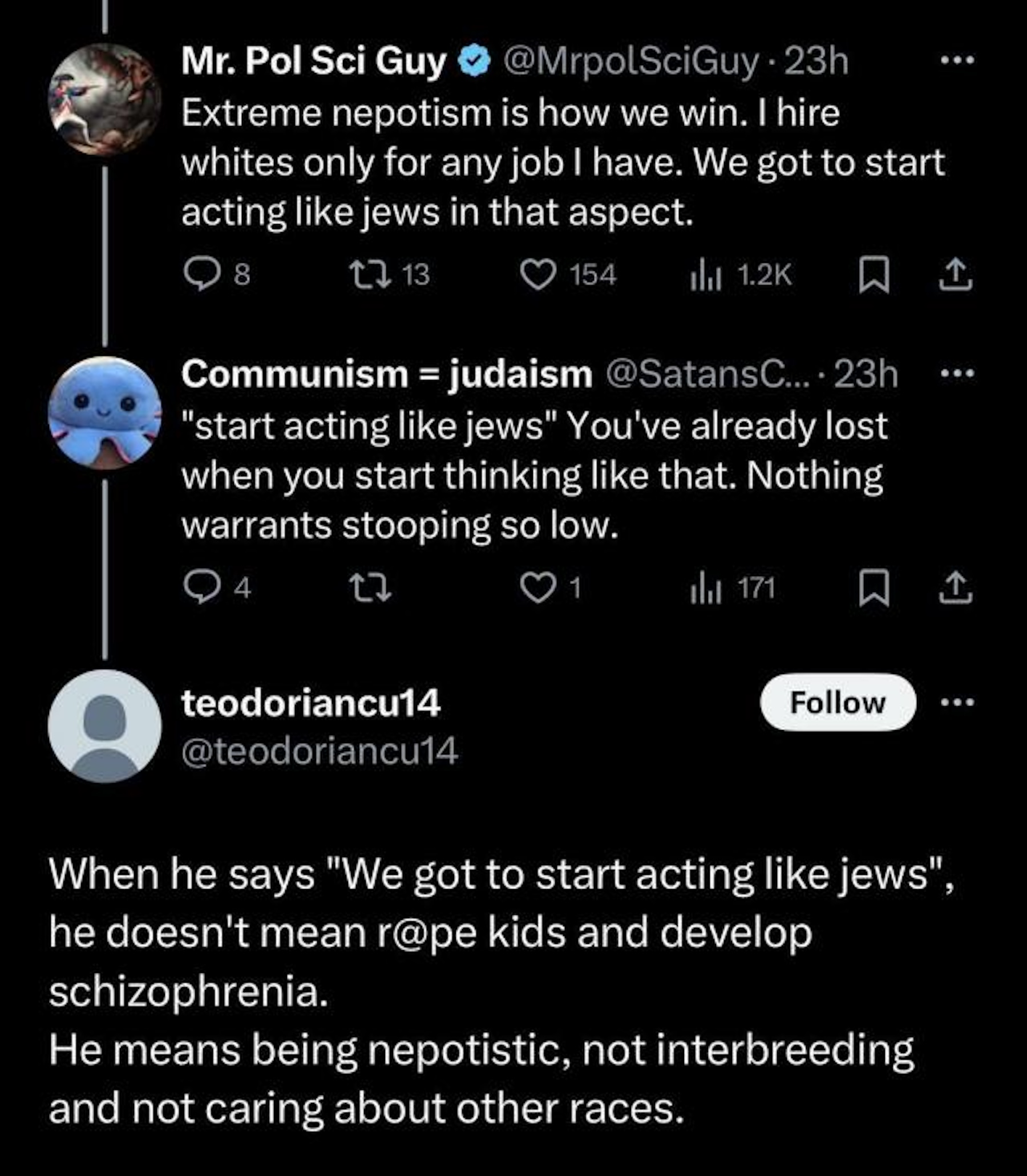
Task: Bookmark the second post in thread
Action: tap(874, 589)
